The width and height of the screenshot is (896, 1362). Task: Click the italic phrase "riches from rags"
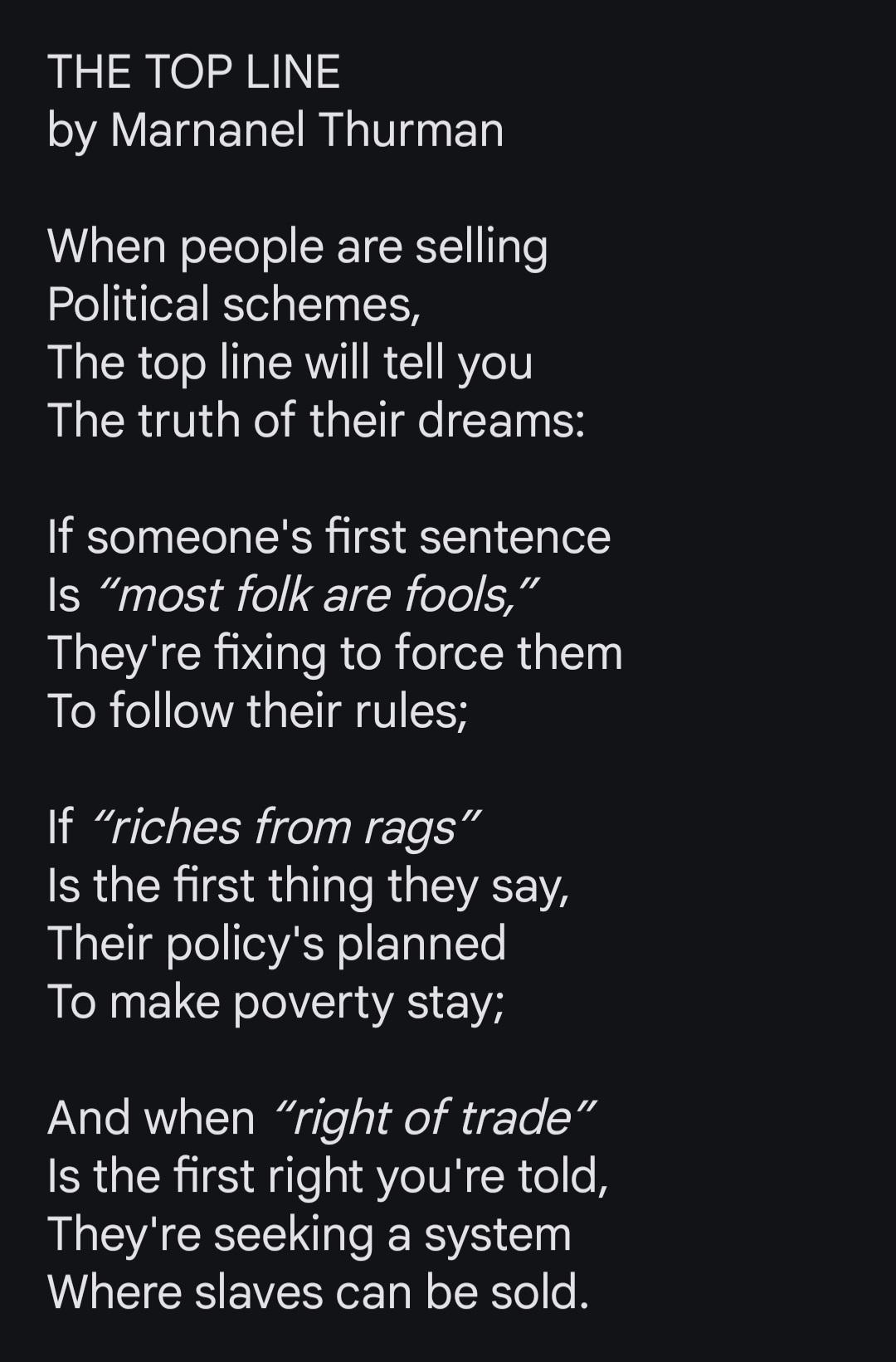click(x=285, y=827)
